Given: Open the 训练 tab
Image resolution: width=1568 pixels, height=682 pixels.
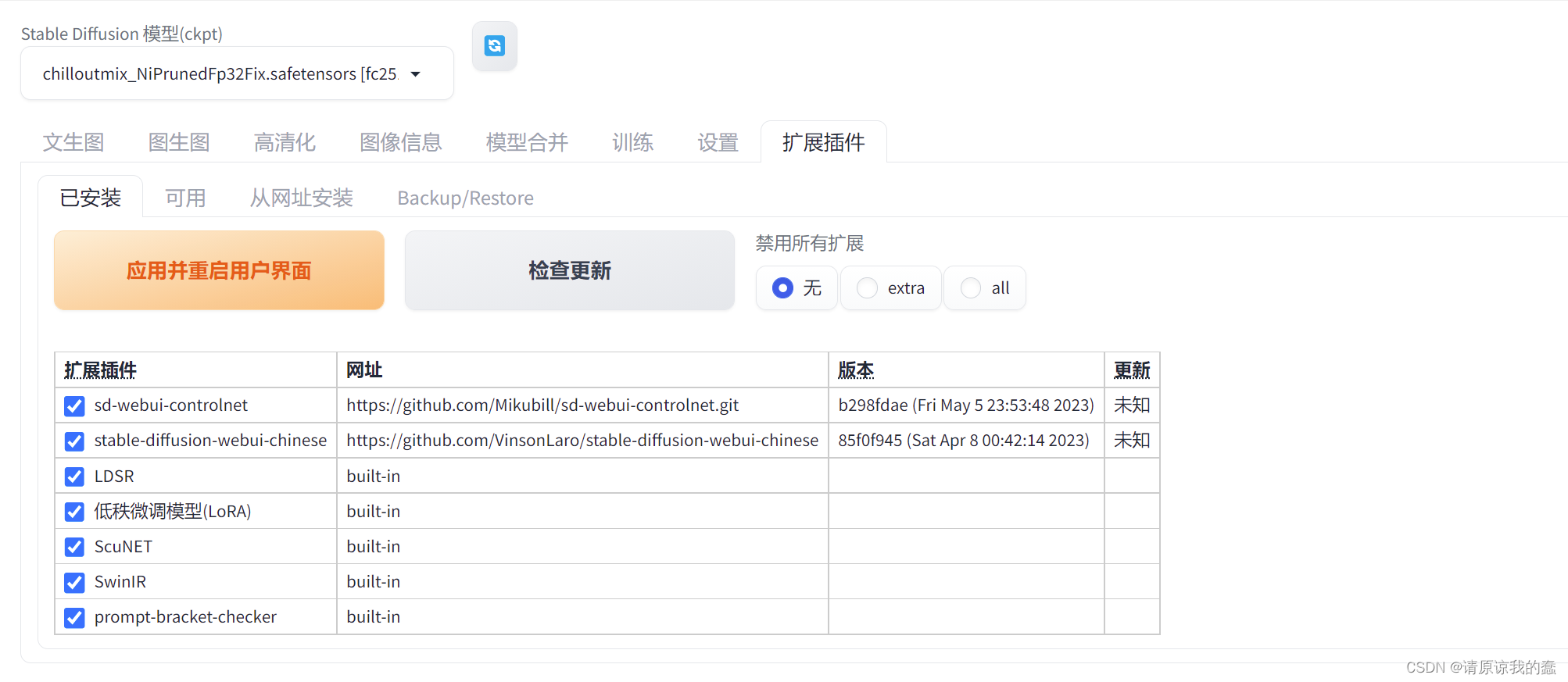Looking at the screenshot, I should [x=632, y=142].
